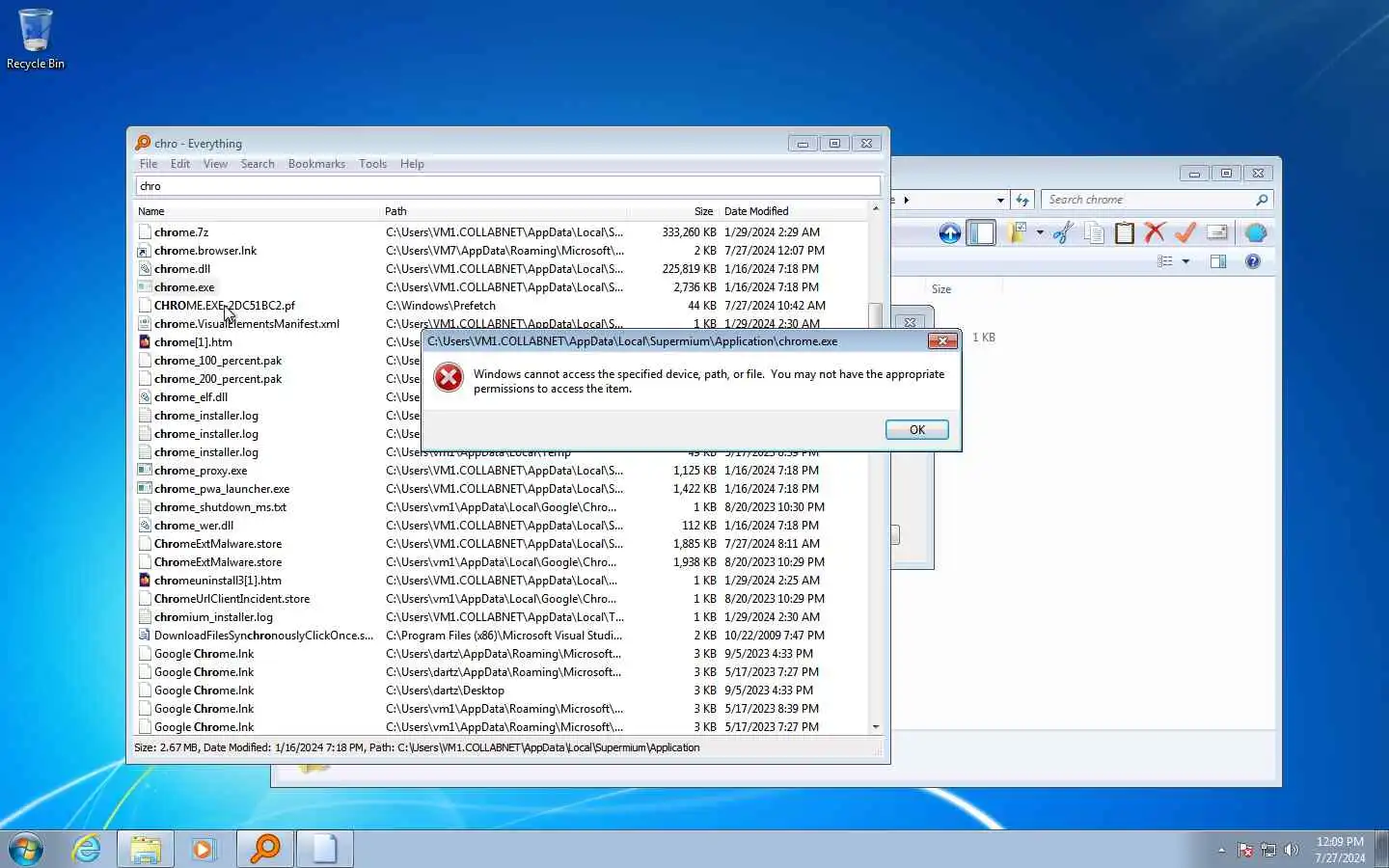The height and width of the screenshot is (868, 1389).
Task: Toggle preview pane icon in Explorer
Action: [x=1218, y=261]
